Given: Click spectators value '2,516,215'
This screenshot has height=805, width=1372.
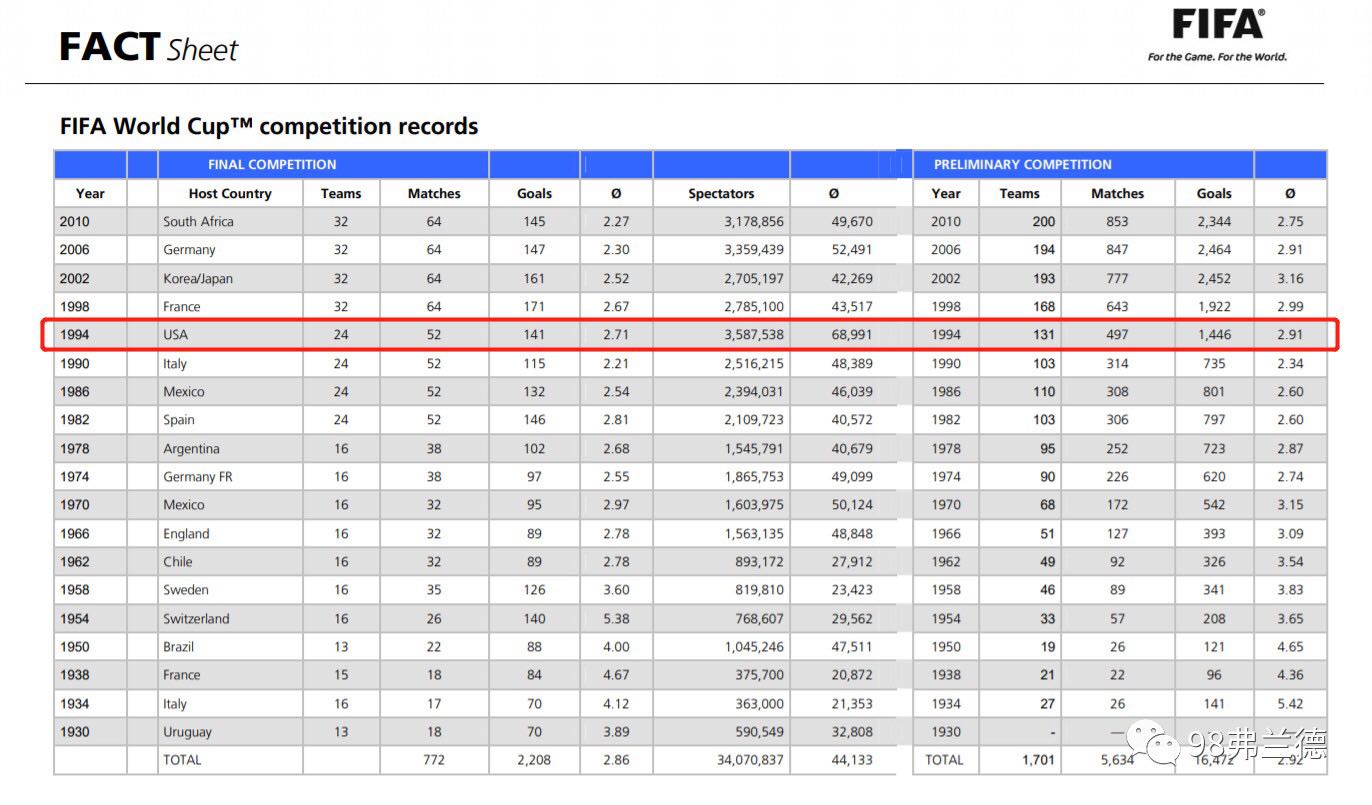Looking at the screenshot, I should pos(754,364).
